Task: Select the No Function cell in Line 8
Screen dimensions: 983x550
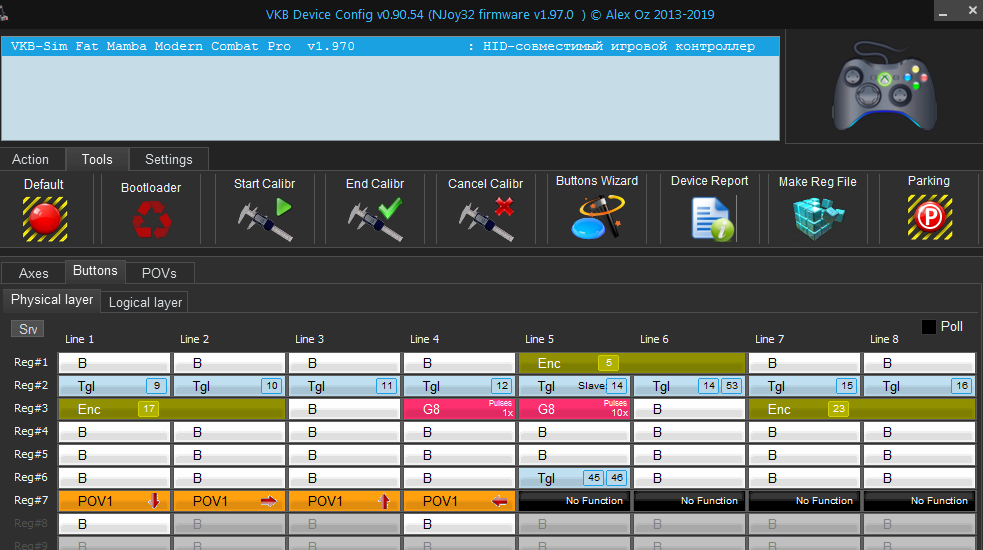Action: click(920, 501)
